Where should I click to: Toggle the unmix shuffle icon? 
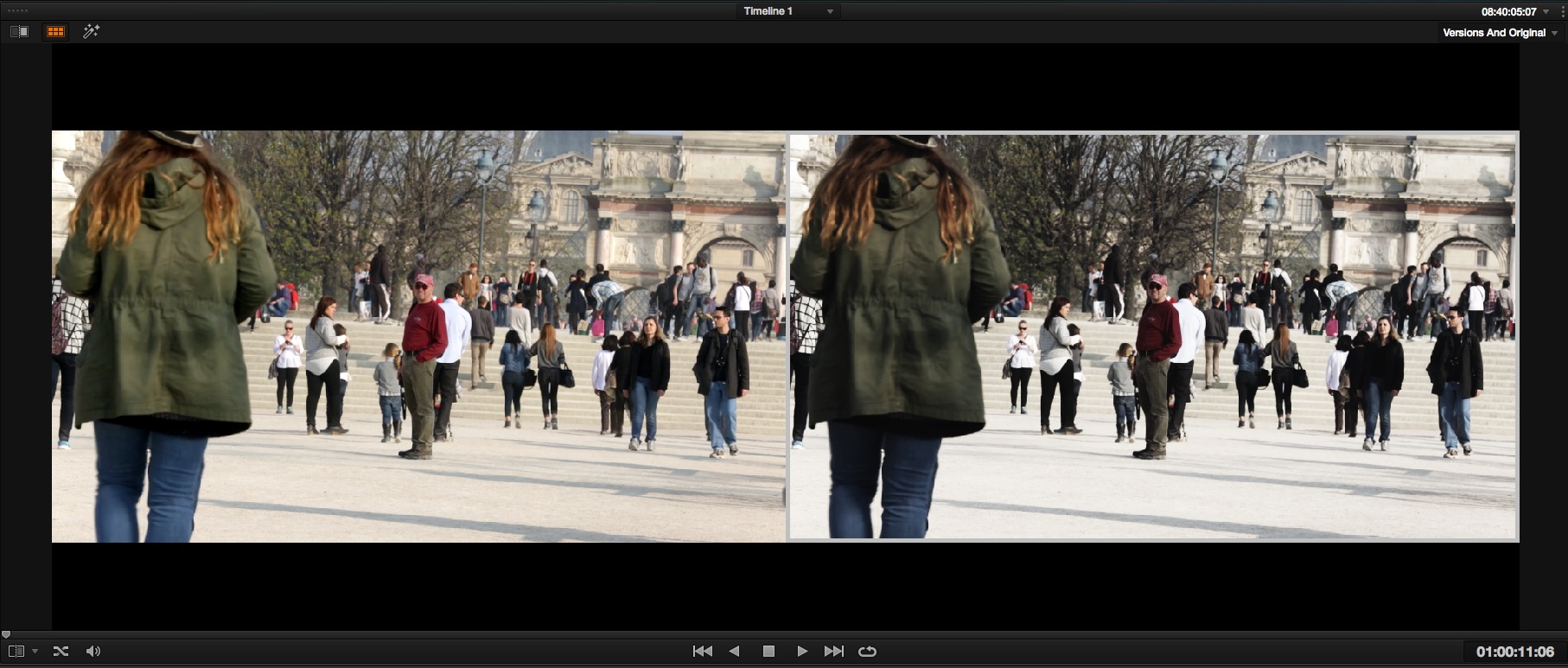coord(61,652)
